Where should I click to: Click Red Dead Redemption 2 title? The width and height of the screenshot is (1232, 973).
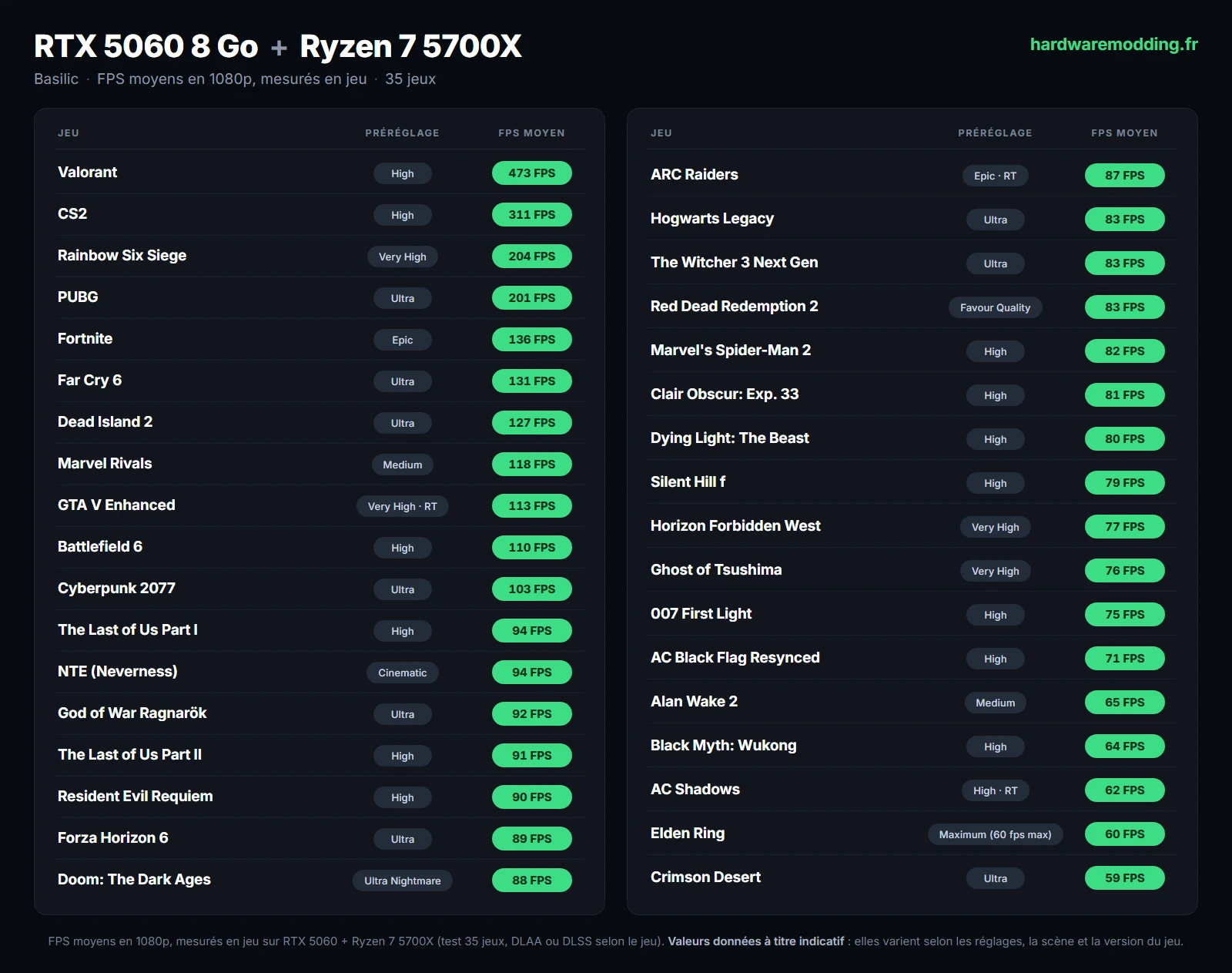coord(734,307)
